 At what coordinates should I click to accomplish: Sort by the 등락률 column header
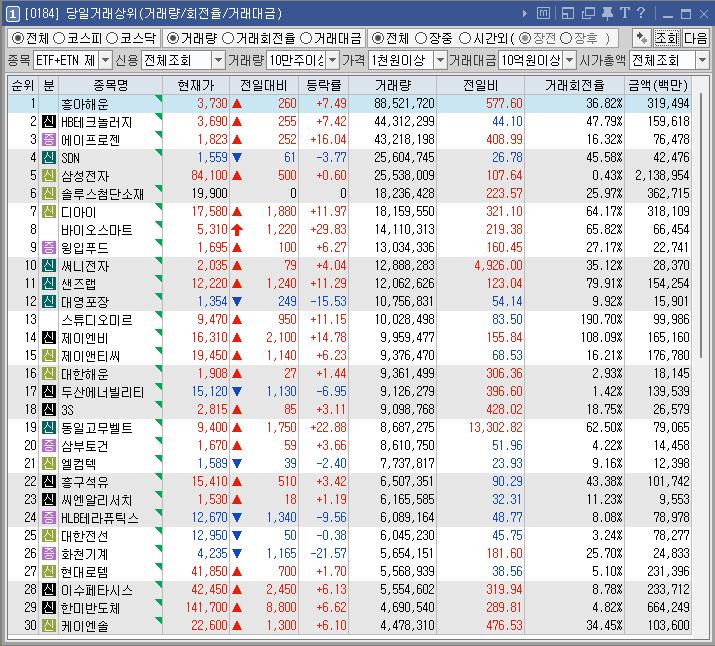click(324, 85)
